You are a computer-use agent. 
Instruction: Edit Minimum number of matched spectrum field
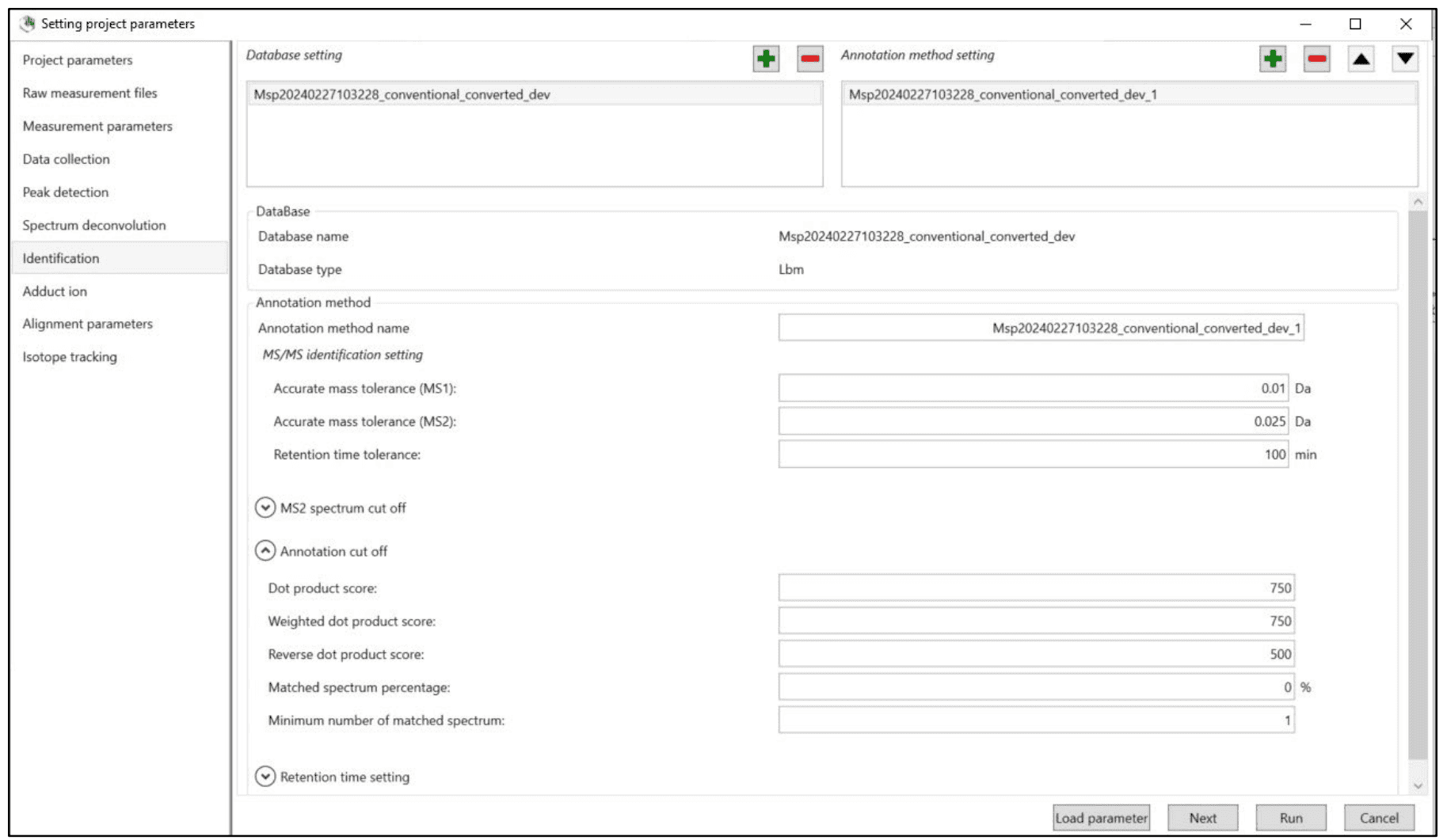pos(1036,720)
